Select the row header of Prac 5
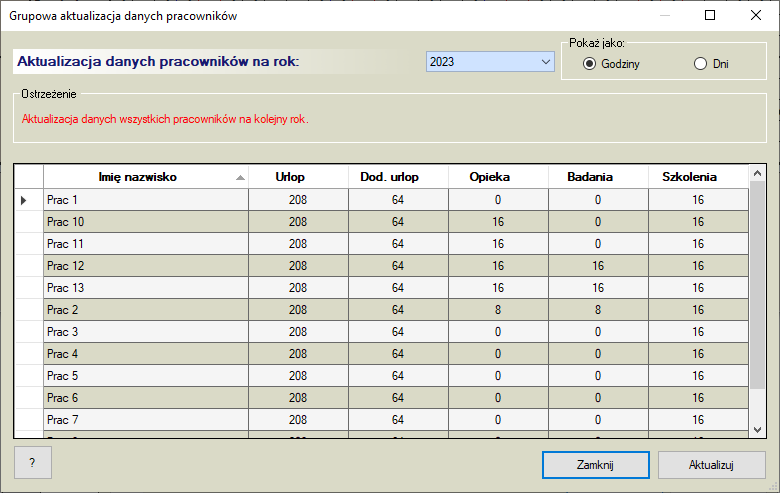 pyautogui.click(x=28, y=376)
